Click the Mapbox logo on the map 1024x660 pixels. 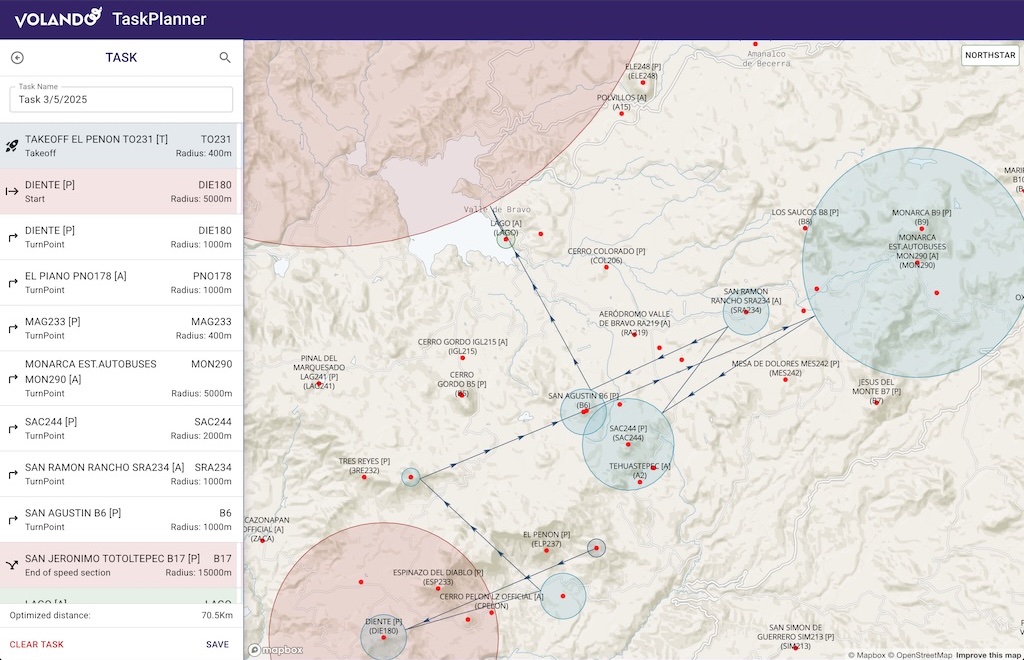click(x=276, y=650)
